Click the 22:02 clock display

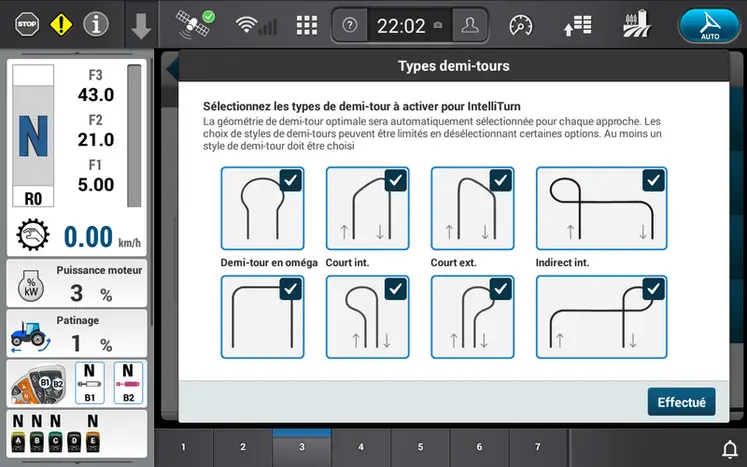(x=402, y=26)
